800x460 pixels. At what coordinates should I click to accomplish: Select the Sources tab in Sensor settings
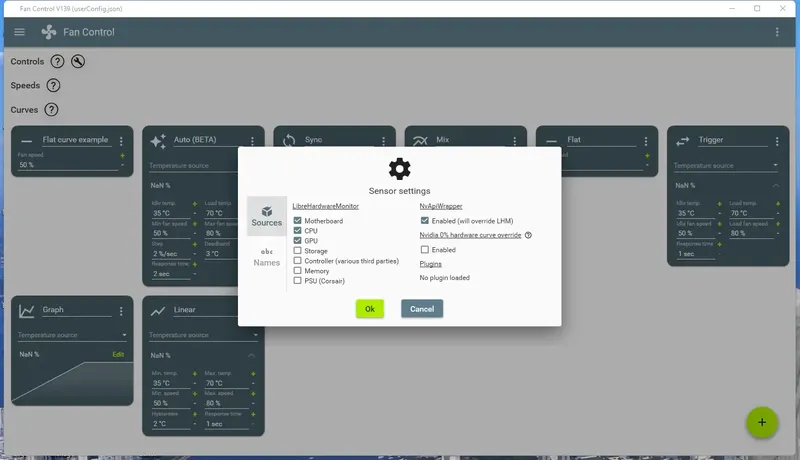(266, 216)
